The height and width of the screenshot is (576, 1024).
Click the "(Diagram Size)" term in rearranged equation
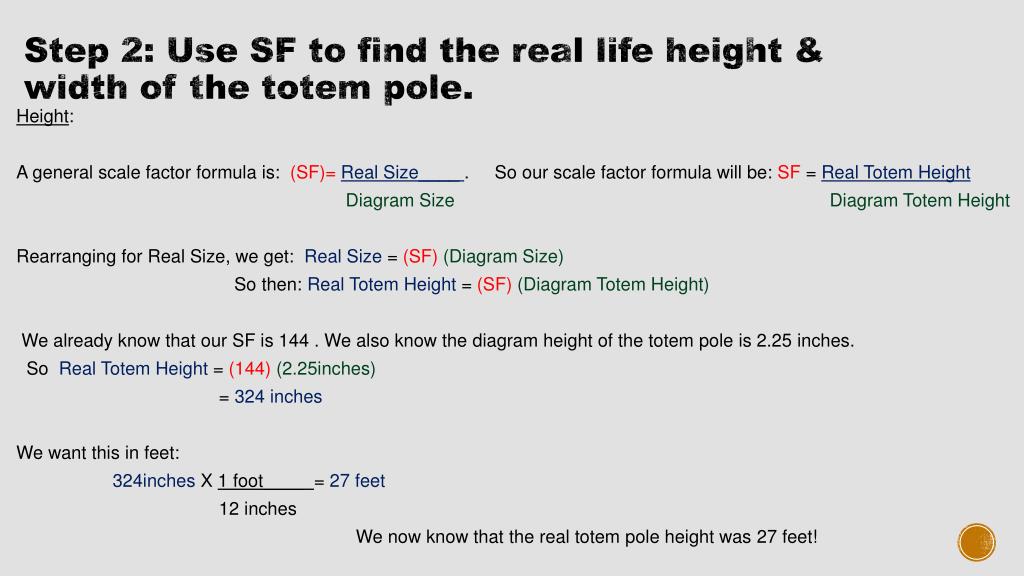[503, 257]
